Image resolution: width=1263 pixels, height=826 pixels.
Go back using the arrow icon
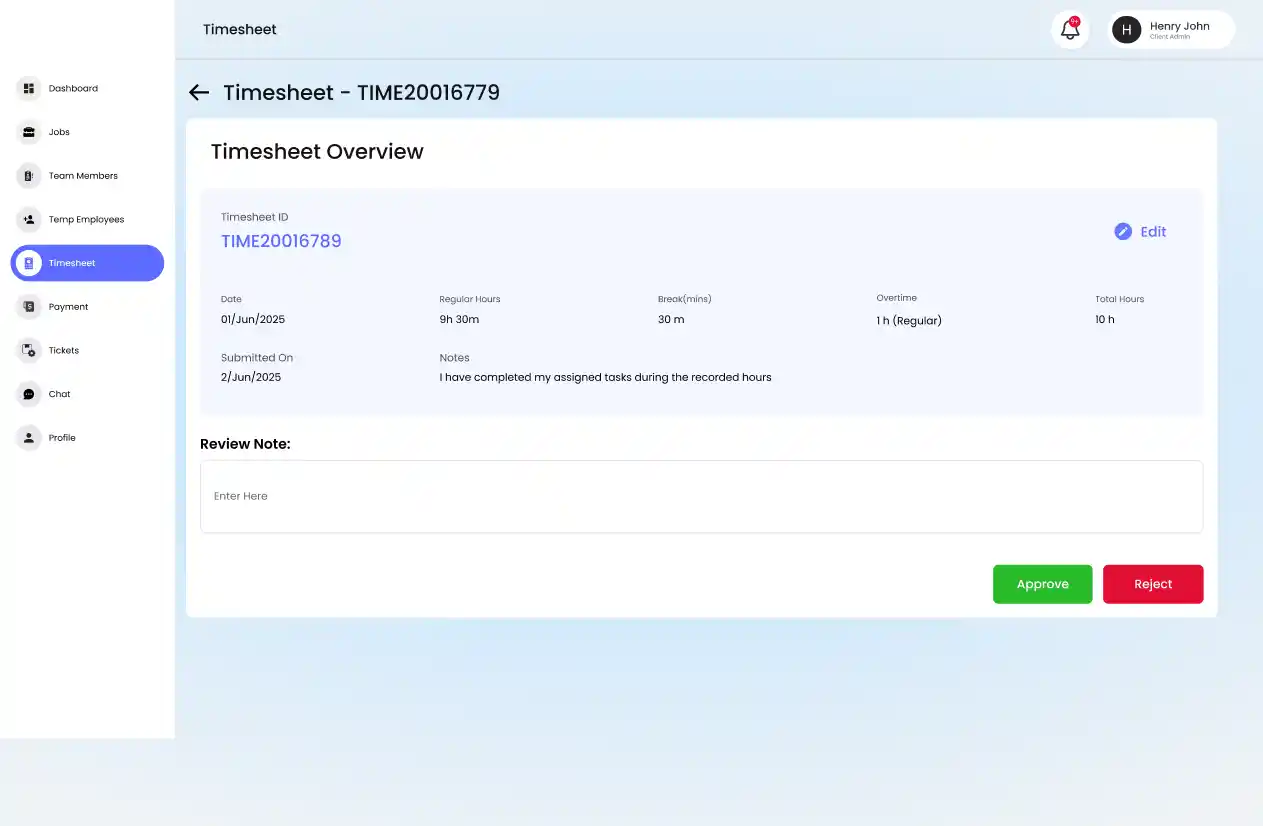(x=198, y=92)
